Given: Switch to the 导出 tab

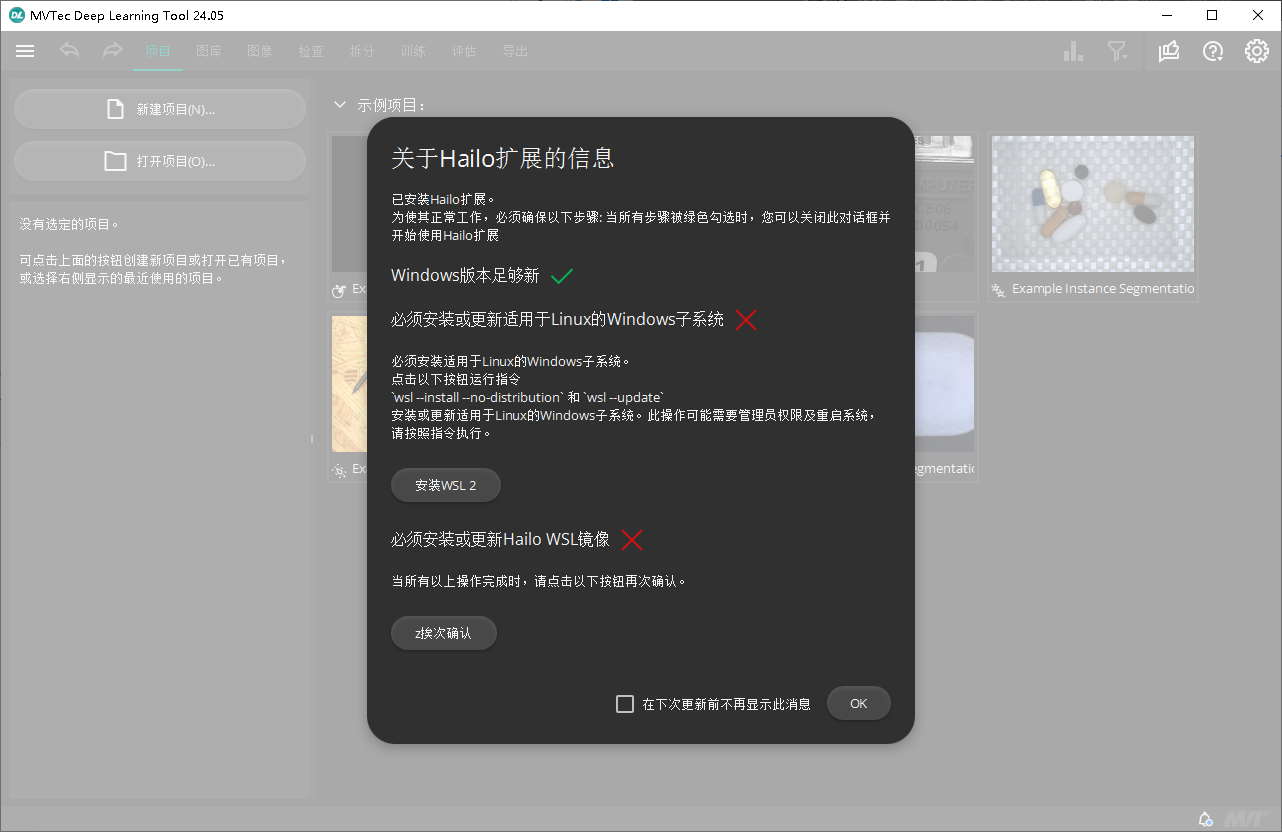Looking at the screenshot, I should tap(515, 51).
